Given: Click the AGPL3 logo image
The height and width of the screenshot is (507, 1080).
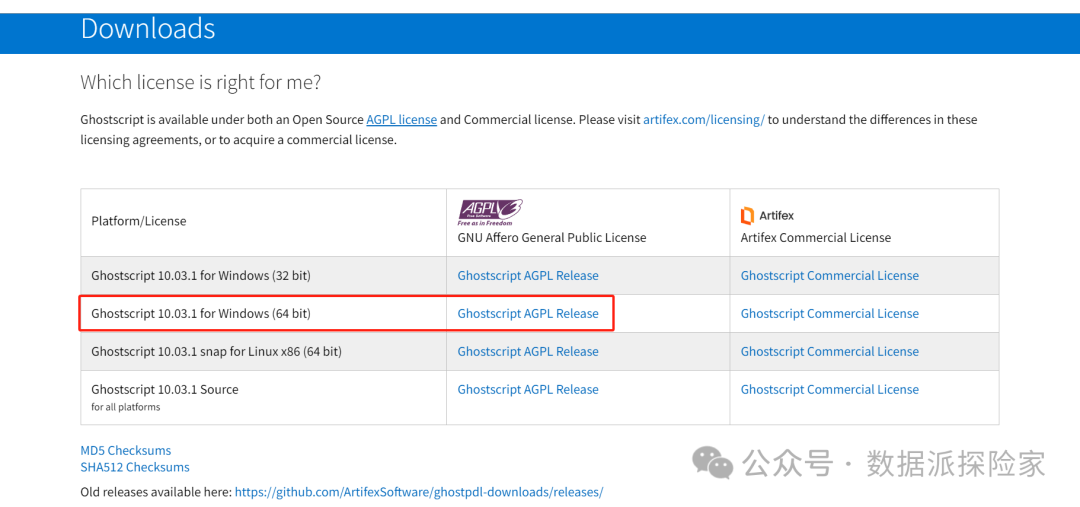Looking at the screenshot, I should pyautogui.click(x=490, y=213).
